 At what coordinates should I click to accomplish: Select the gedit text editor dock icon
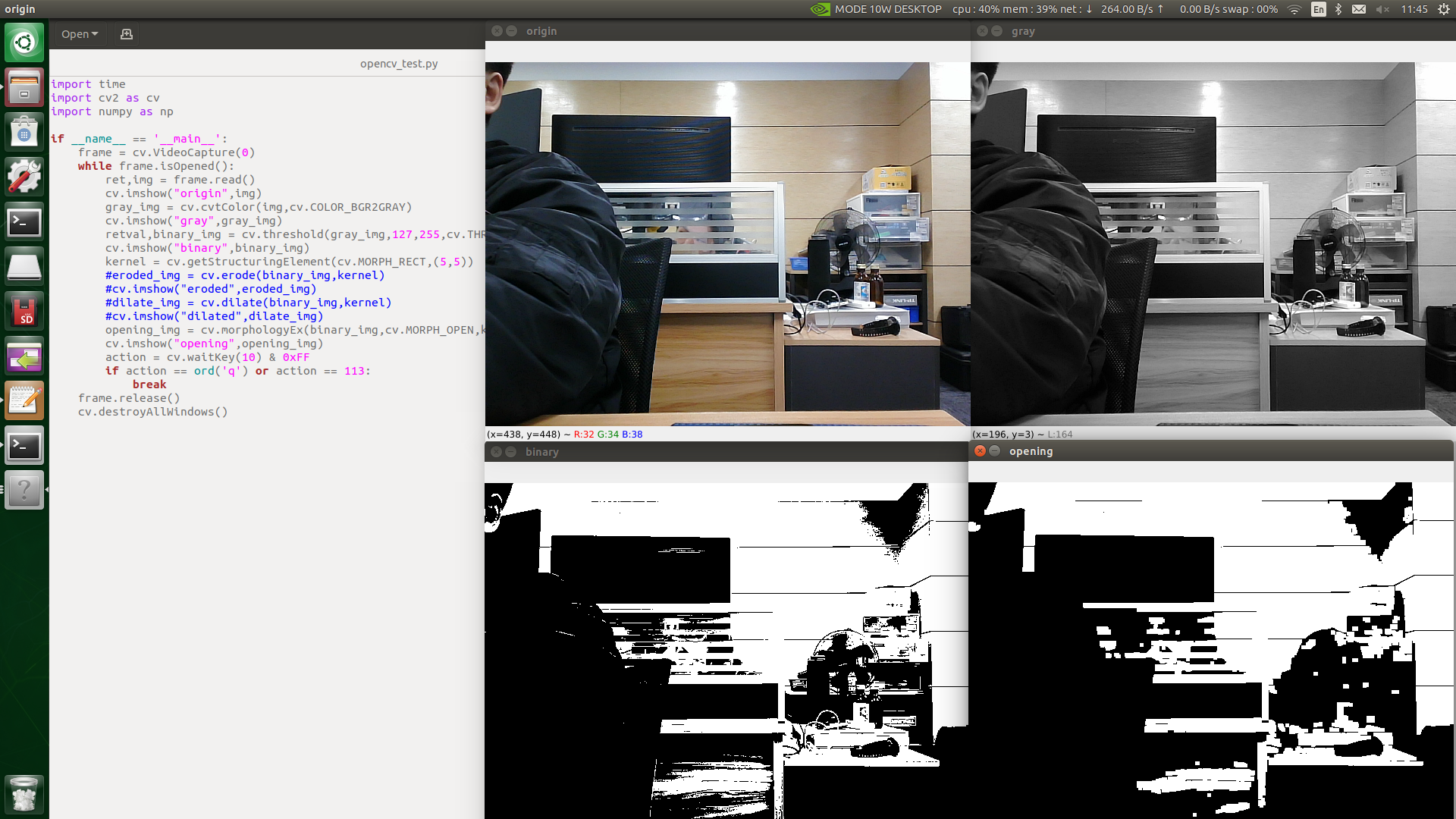(24, 400)
